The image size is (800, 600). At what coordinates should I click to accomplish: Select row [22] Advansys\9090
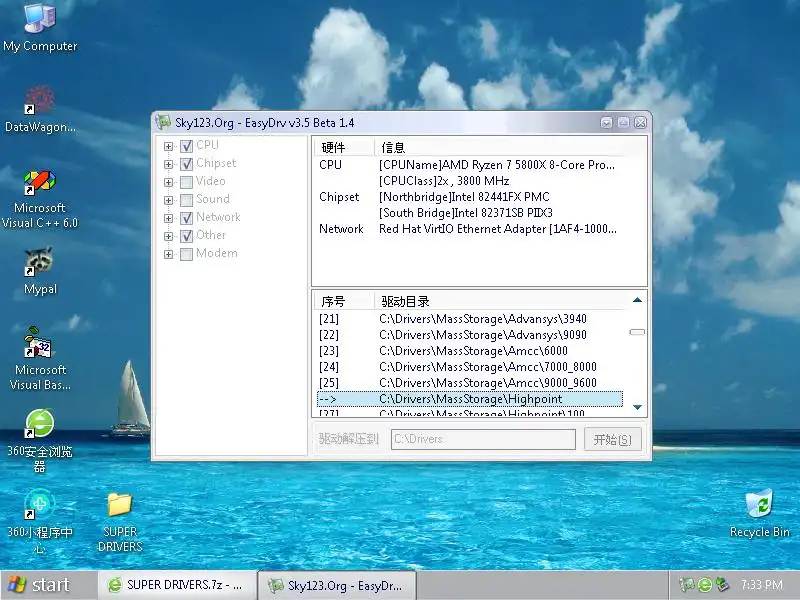(469, 335)
